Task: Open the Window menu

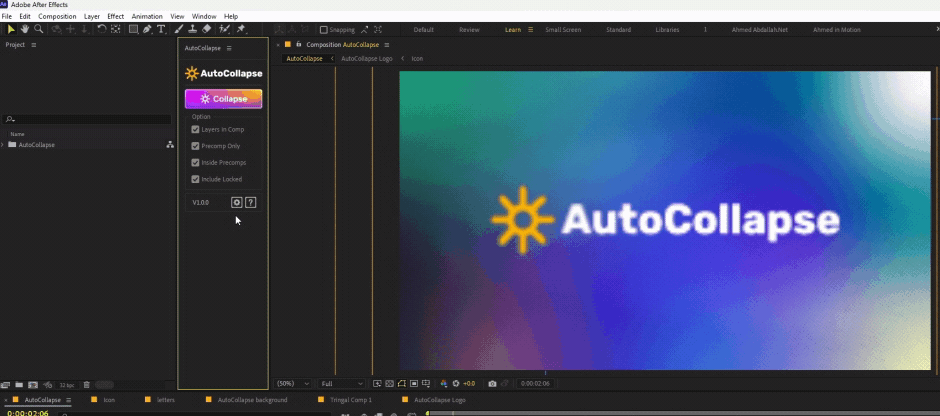Action: coord(204,16)
